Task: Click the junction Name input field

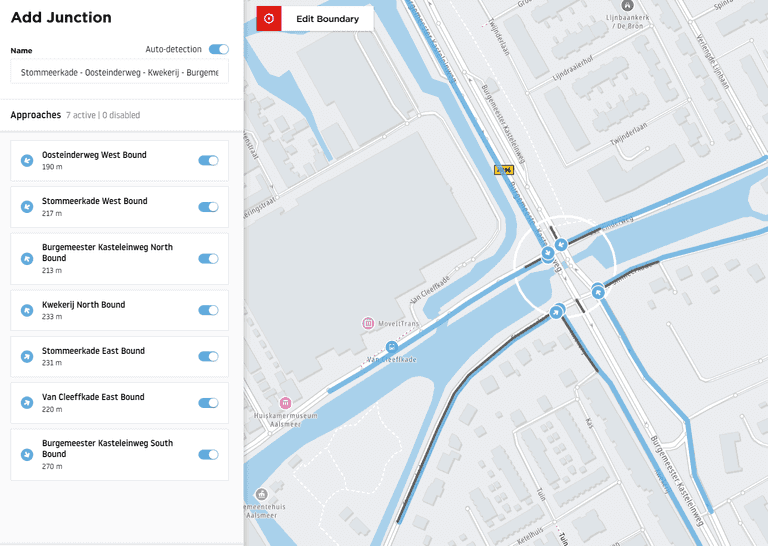Action: [x=119, y=72]
